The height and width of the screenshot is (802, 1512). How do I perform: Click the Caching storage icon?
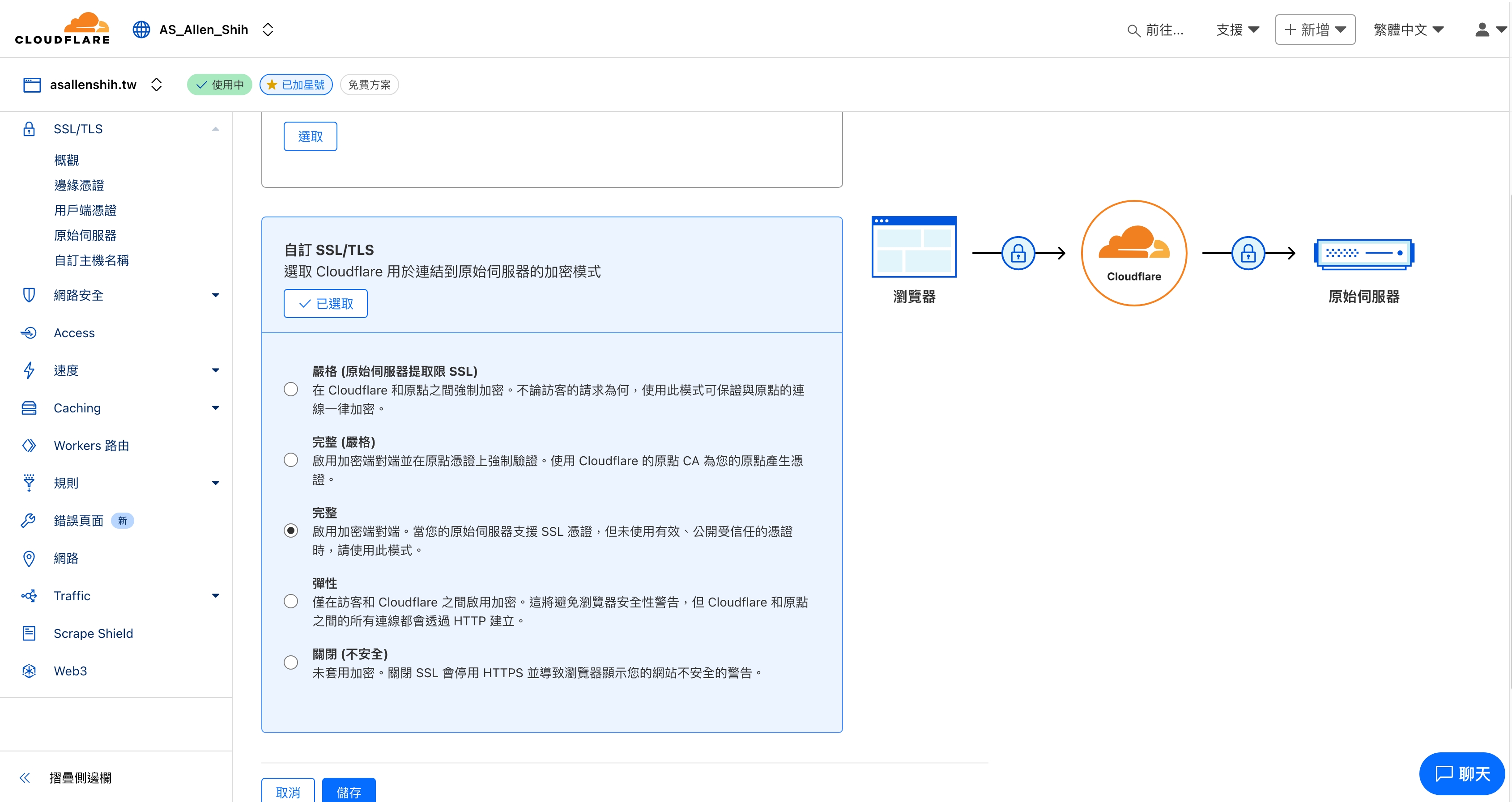coord(29,408)
